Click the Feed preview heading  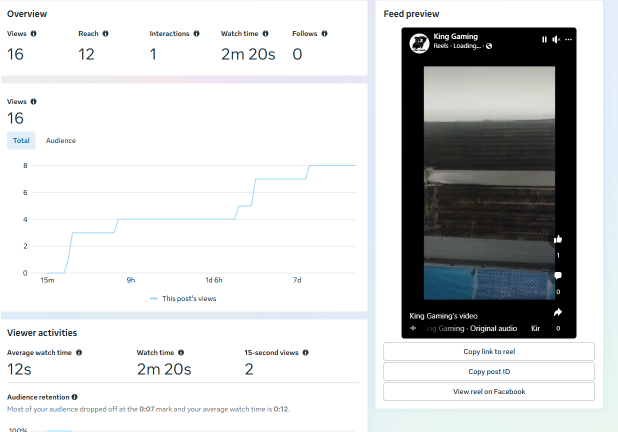pyautogui.click(x=411, y=14)
